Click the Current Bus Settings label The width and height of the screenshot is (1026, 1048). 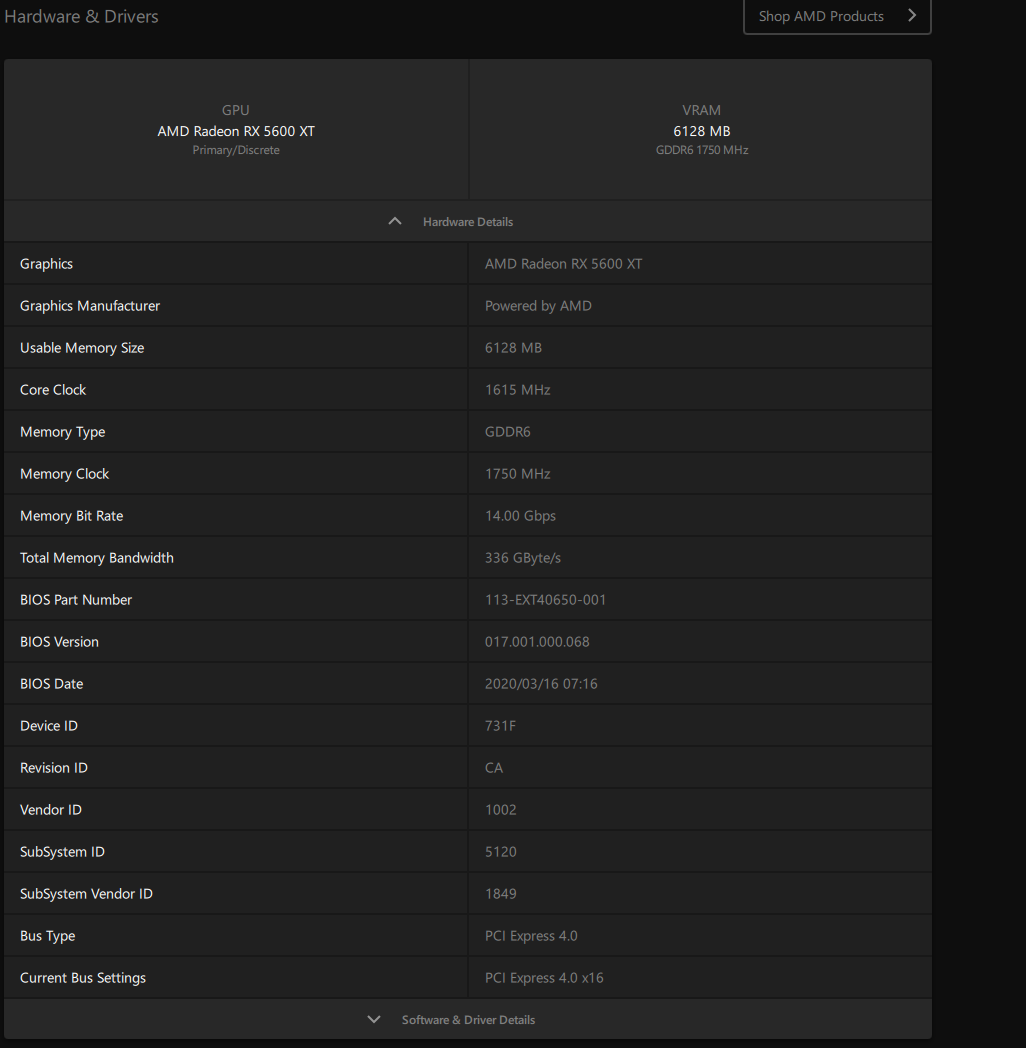(83, 978)
